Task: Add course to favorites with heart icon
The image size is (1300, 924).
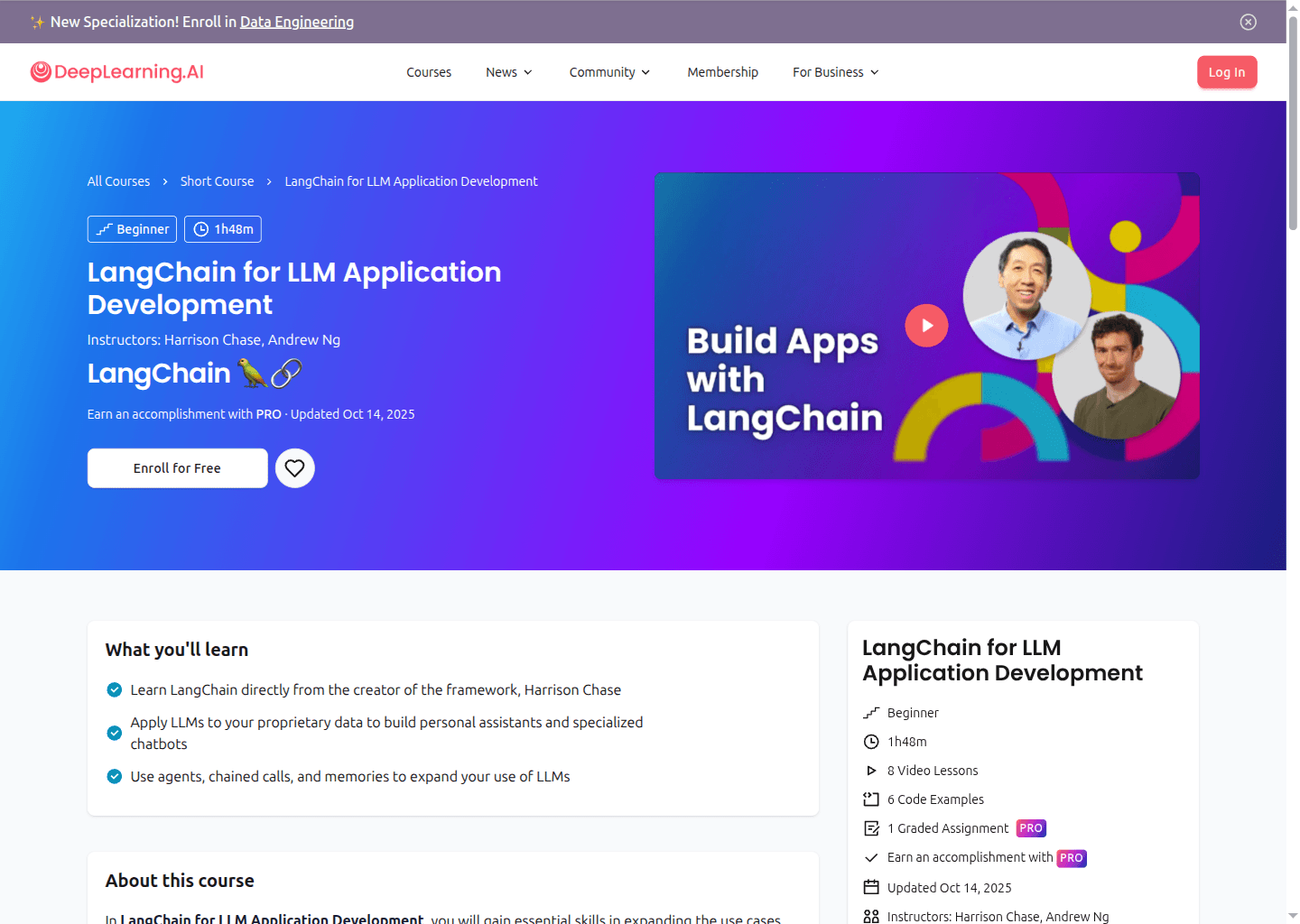Action: tap(295, 468)
